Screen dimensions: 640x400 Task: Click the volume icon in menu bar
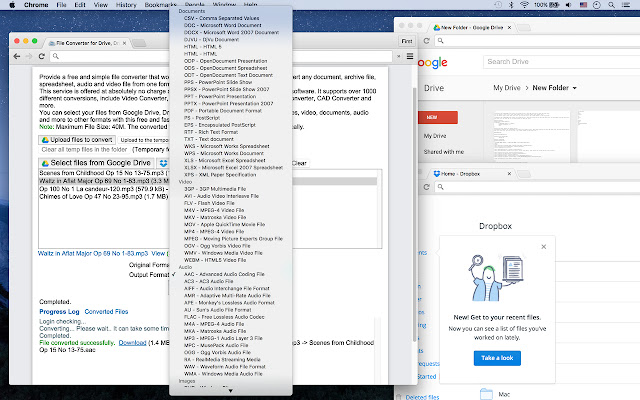coord(569,5)
